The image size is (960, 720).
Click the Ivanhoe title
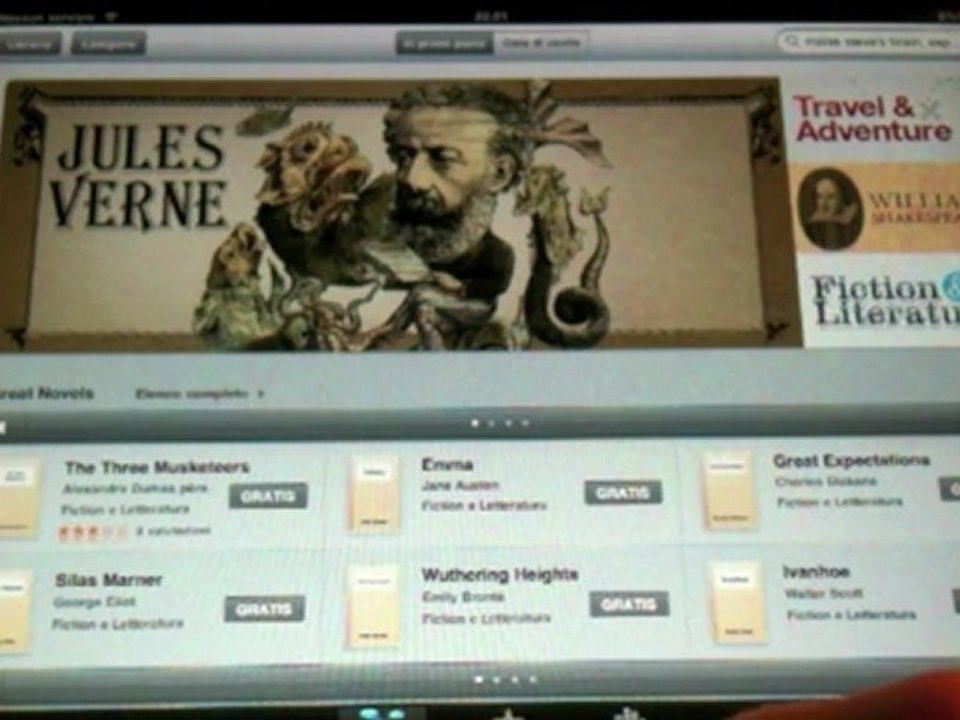click(816, 572)
